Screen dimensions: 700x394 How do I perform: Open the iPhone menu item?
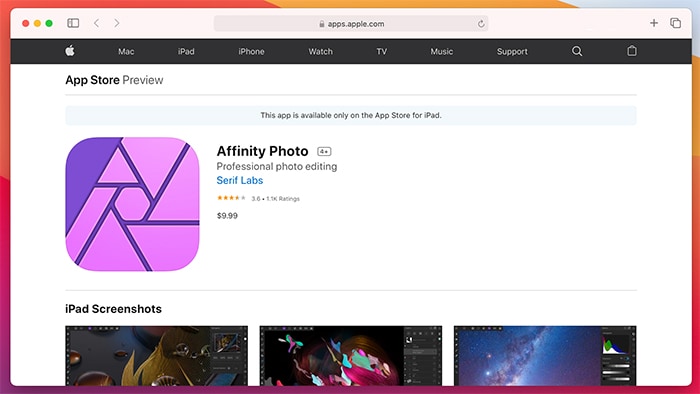click(251, 51)
